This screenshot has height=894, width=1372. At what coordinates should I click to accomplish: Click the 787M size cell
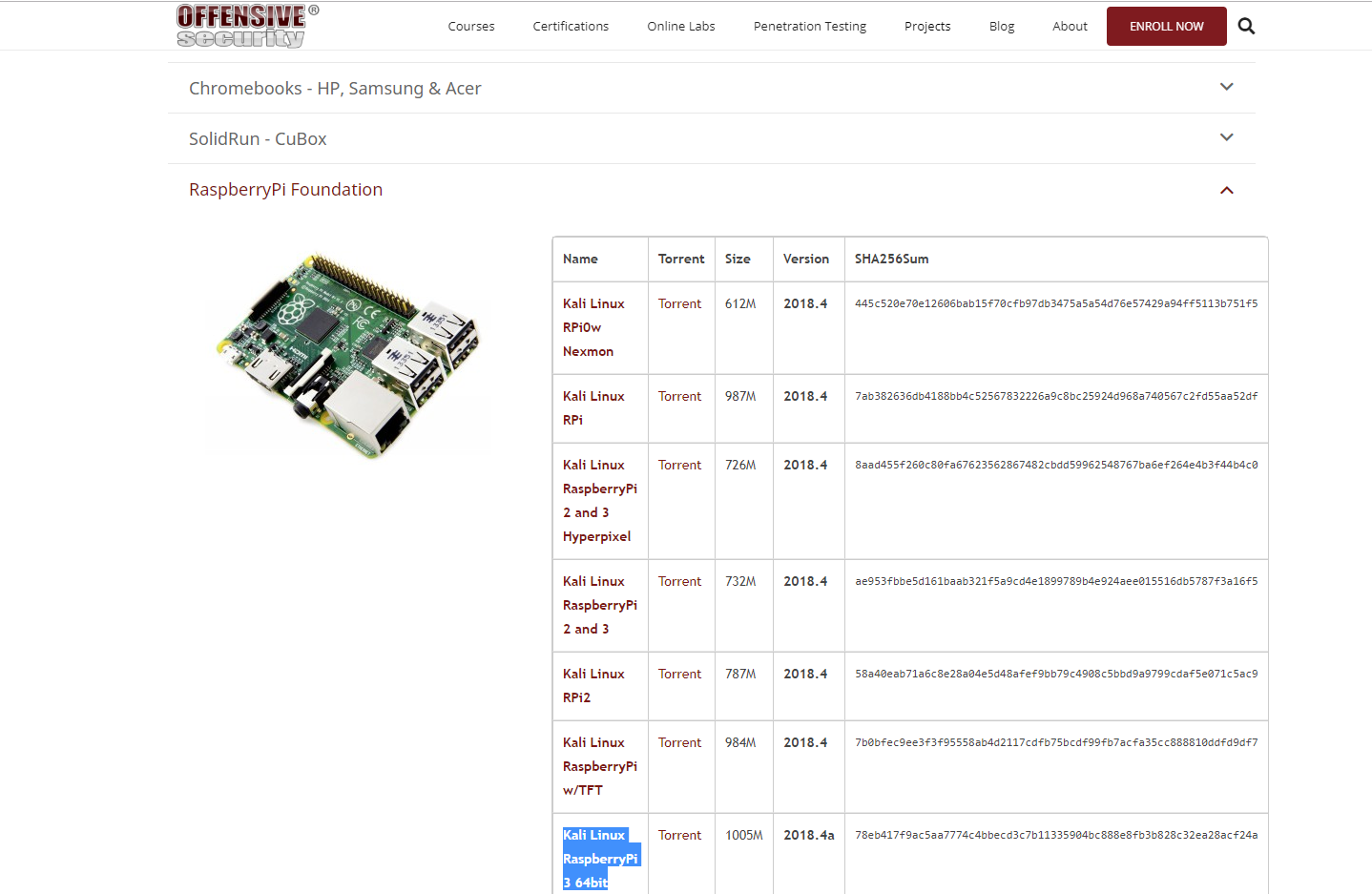point(740,674)
